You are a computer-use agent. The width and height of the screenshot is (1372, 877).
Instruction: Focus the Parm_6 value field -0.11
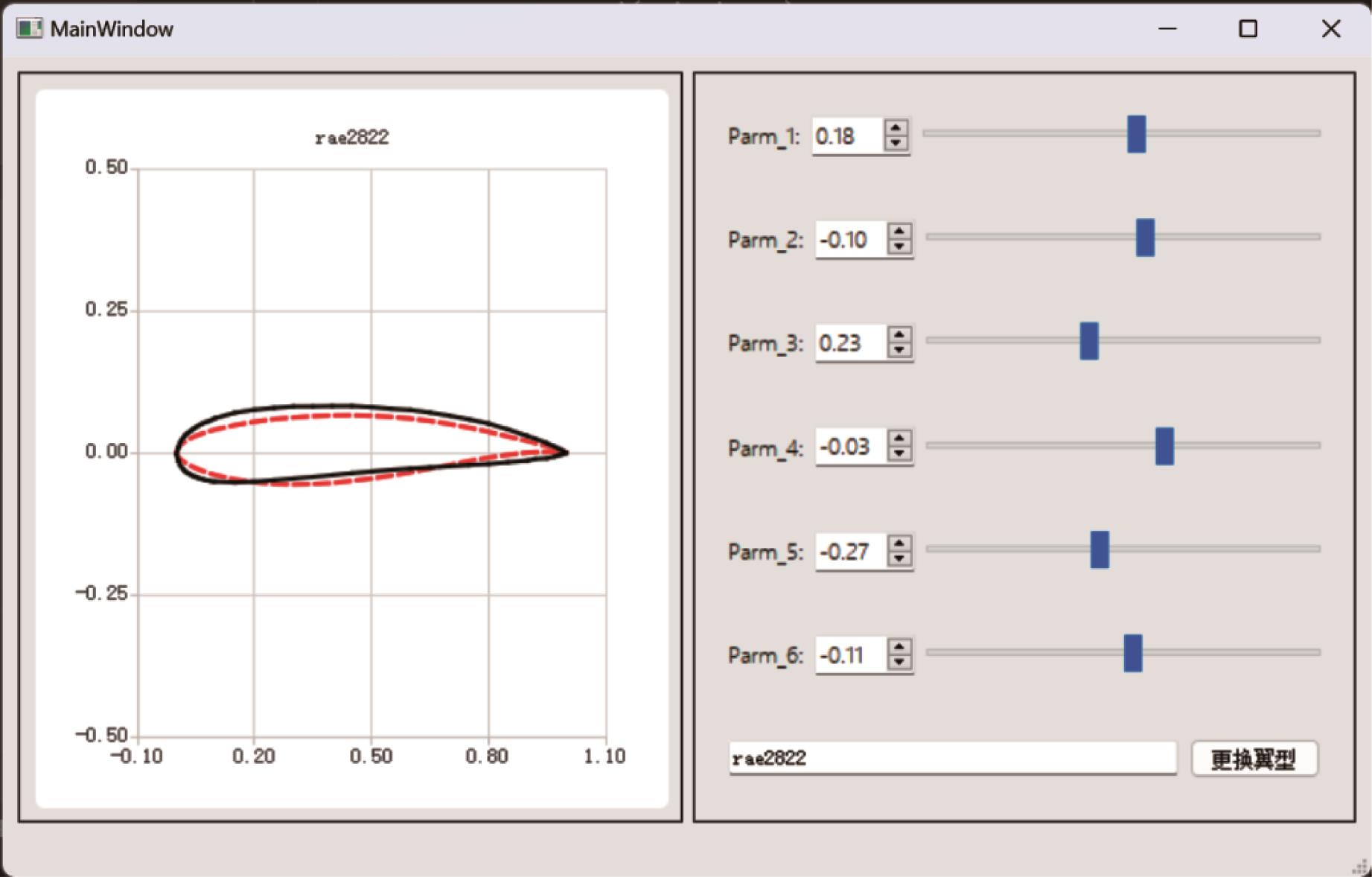click(852, 655)
